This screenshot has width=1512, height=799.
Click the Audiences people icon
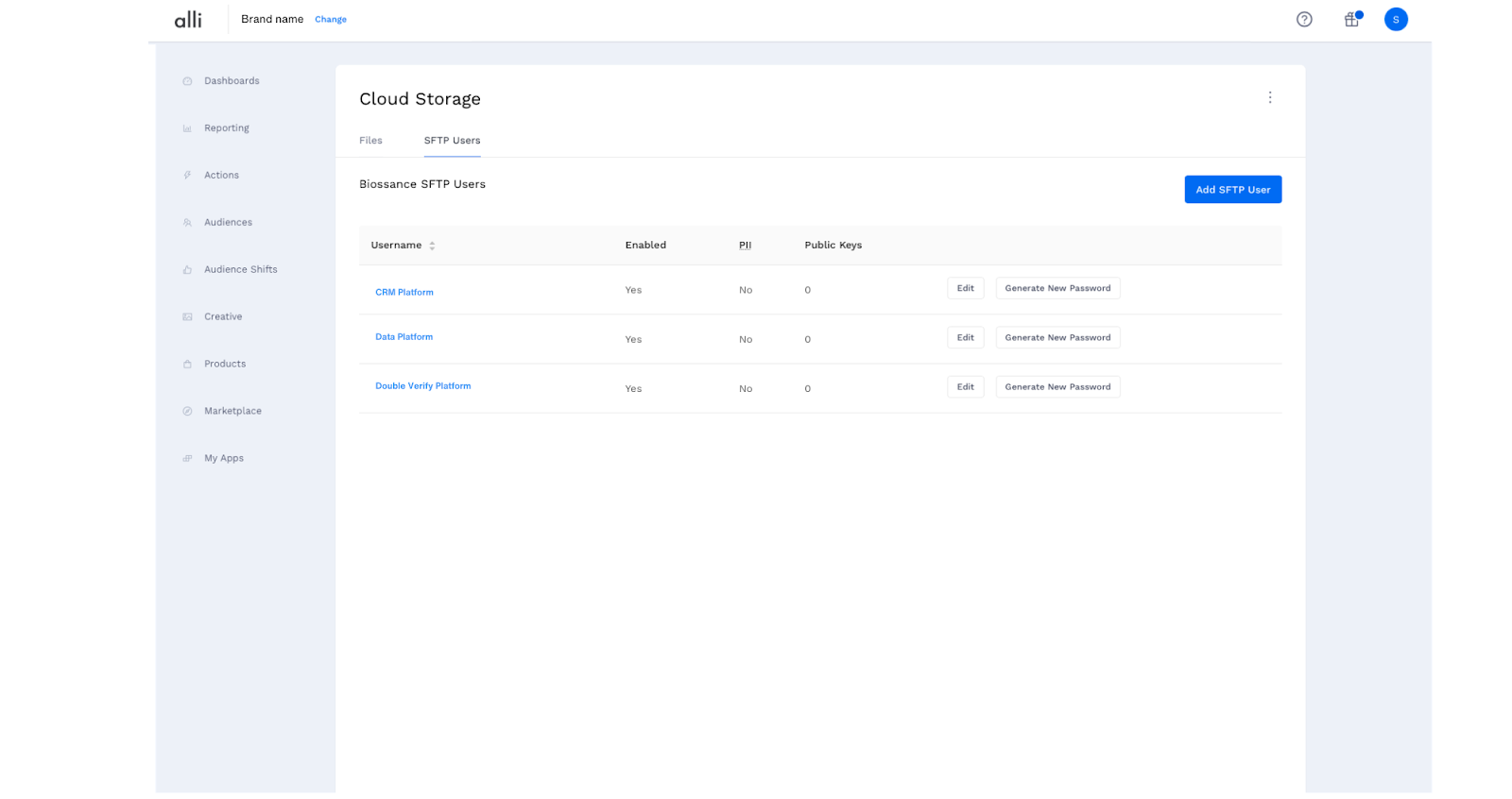click(187, 223)
